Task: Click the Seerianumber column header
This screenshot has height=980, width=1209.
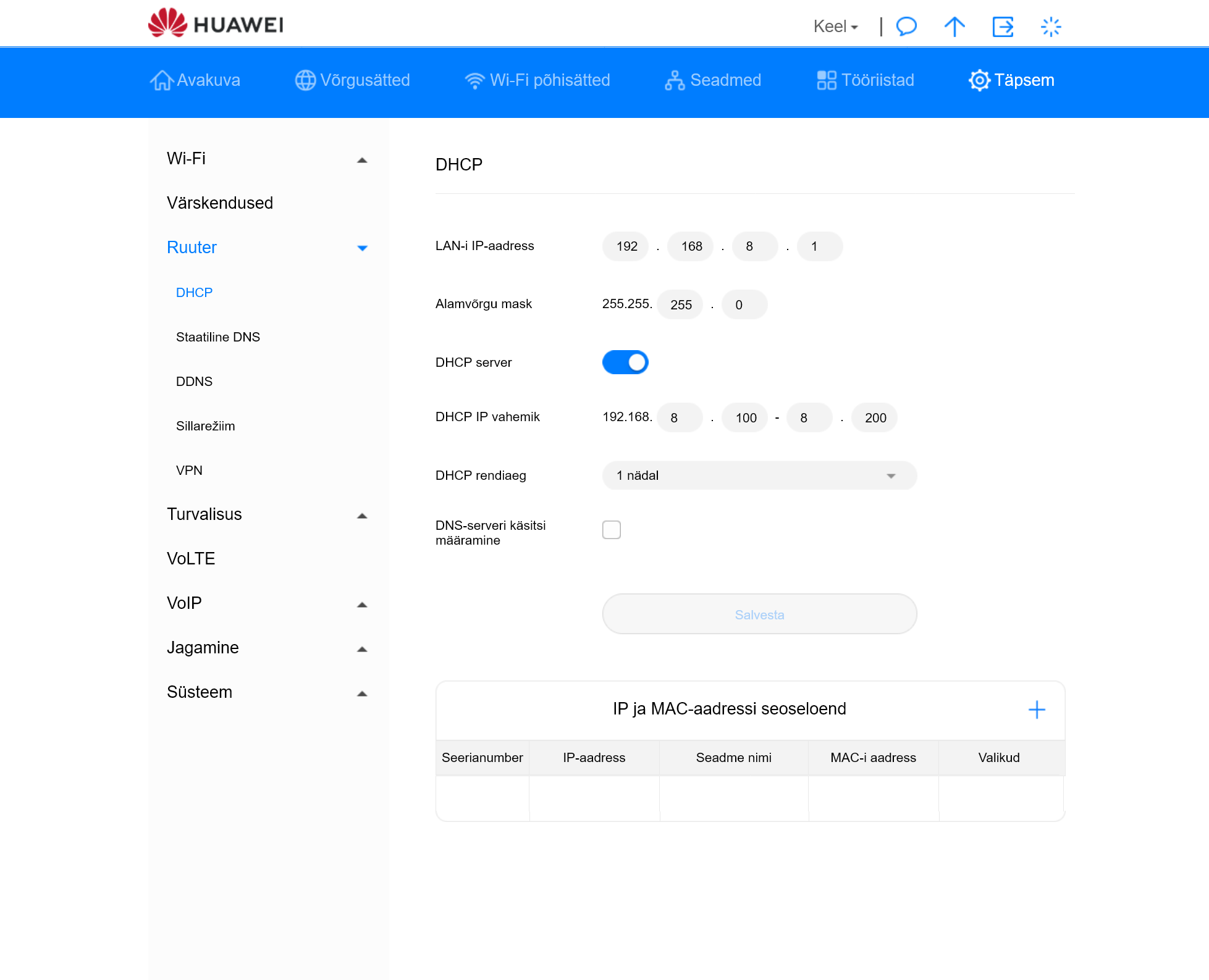Action: point(482,758)
